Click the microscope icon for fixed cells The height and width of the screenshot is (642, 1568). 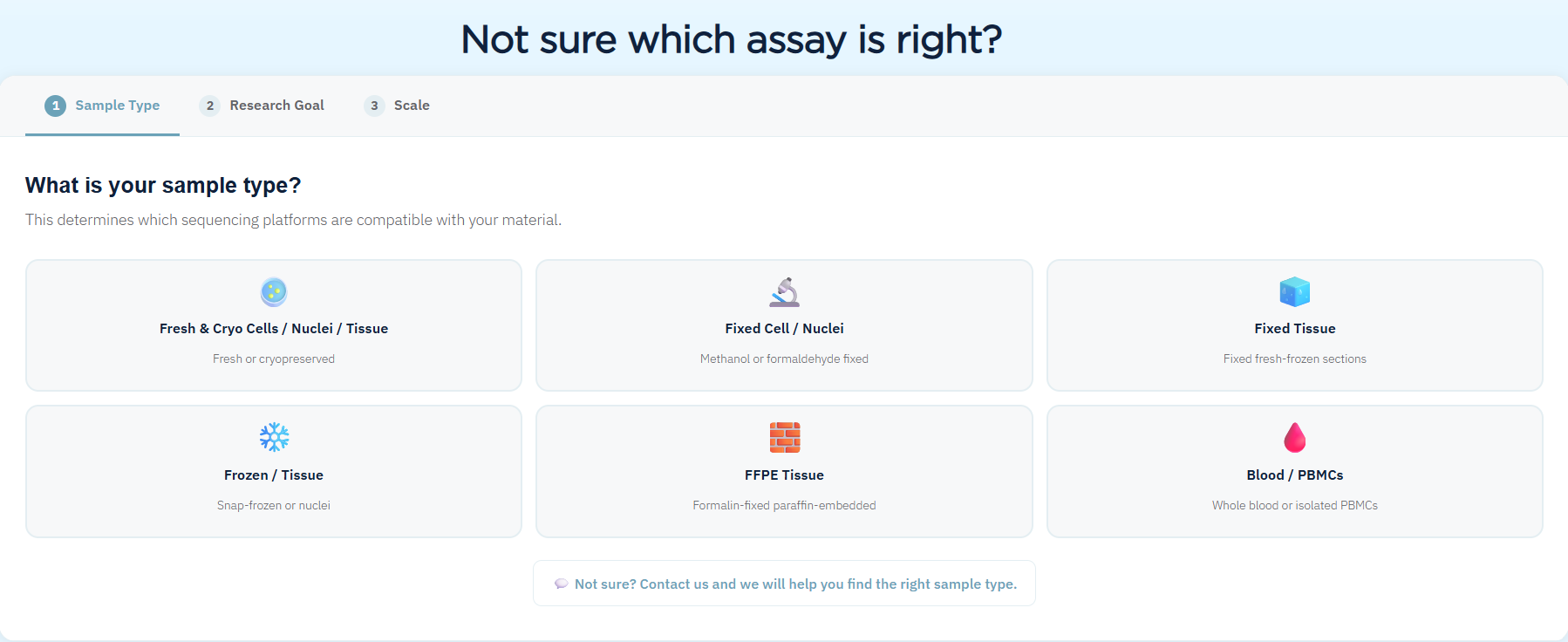(x=784, y=291)
